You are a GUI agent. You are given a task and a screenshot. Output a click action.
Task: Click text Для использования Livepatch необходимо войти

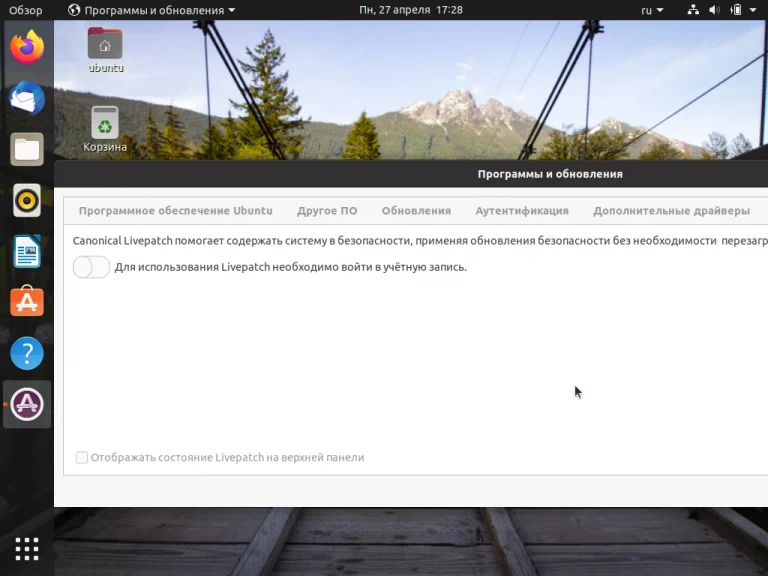pyautogui.click(x=290, y=267)
